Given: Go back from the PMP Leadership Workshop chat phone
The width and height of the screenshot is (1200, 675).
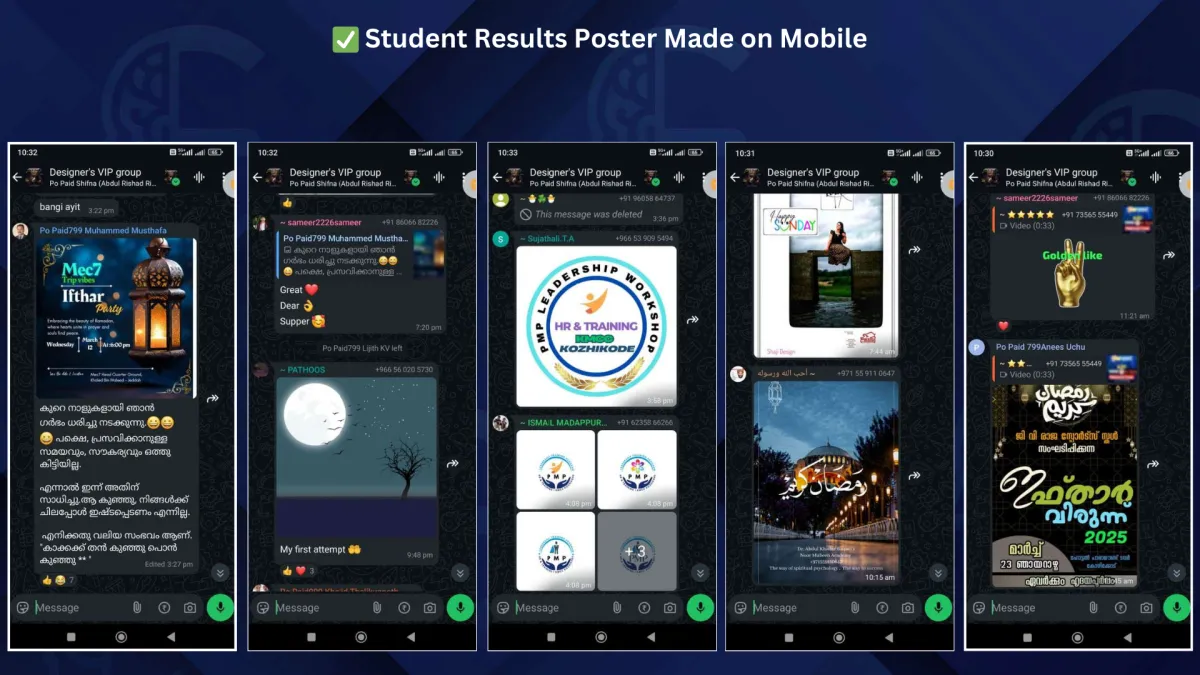Looking at the screenshot, I should [497, 177].
